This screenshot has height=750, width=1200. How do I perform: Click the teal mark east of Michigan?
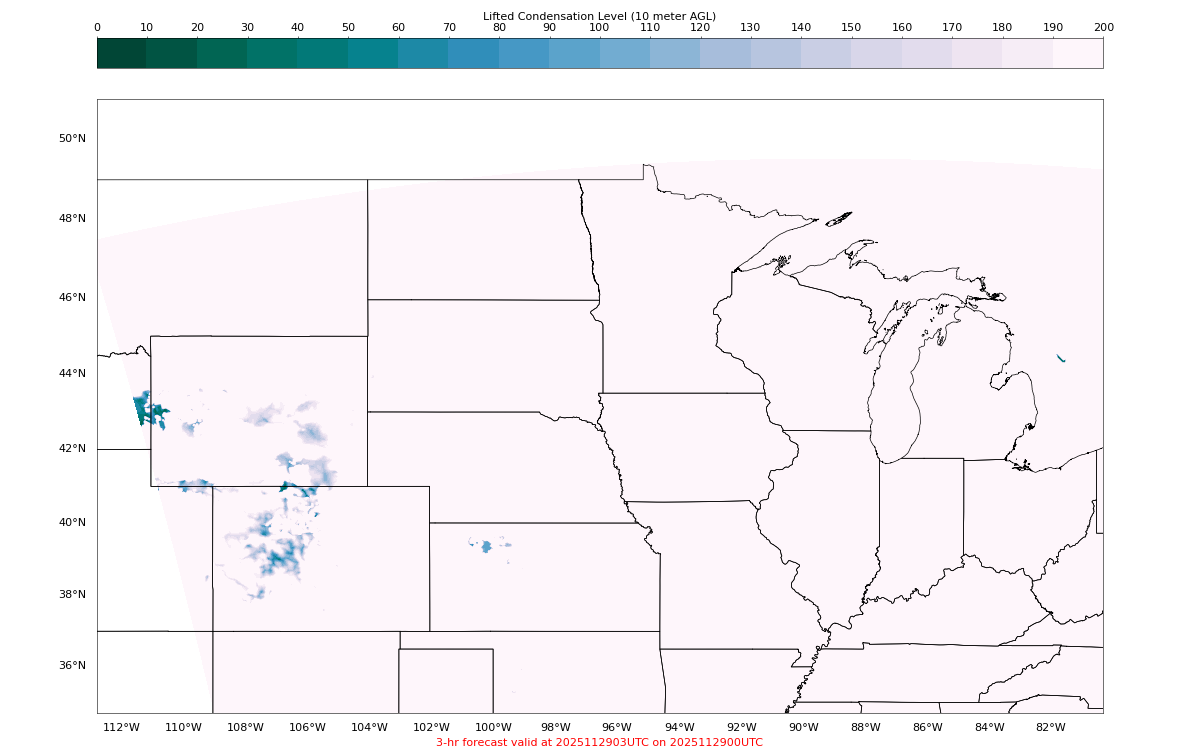click(1060, 357)
